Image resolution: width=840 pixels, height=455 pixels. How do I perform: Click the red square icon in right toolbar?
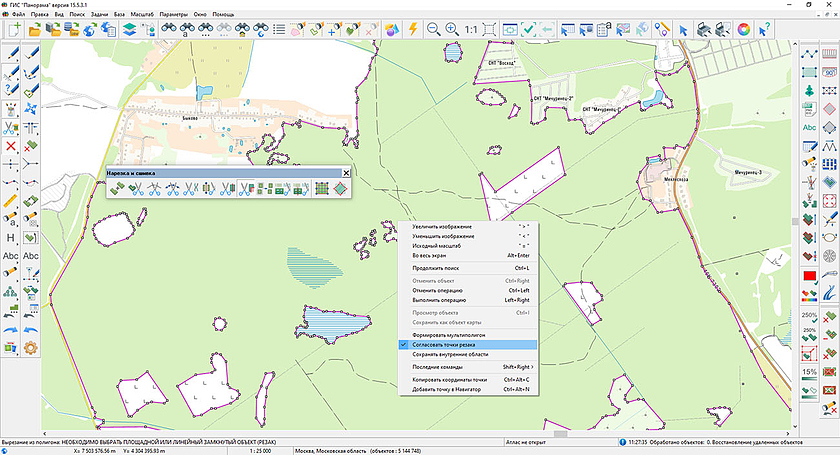(x=808, y=276)
